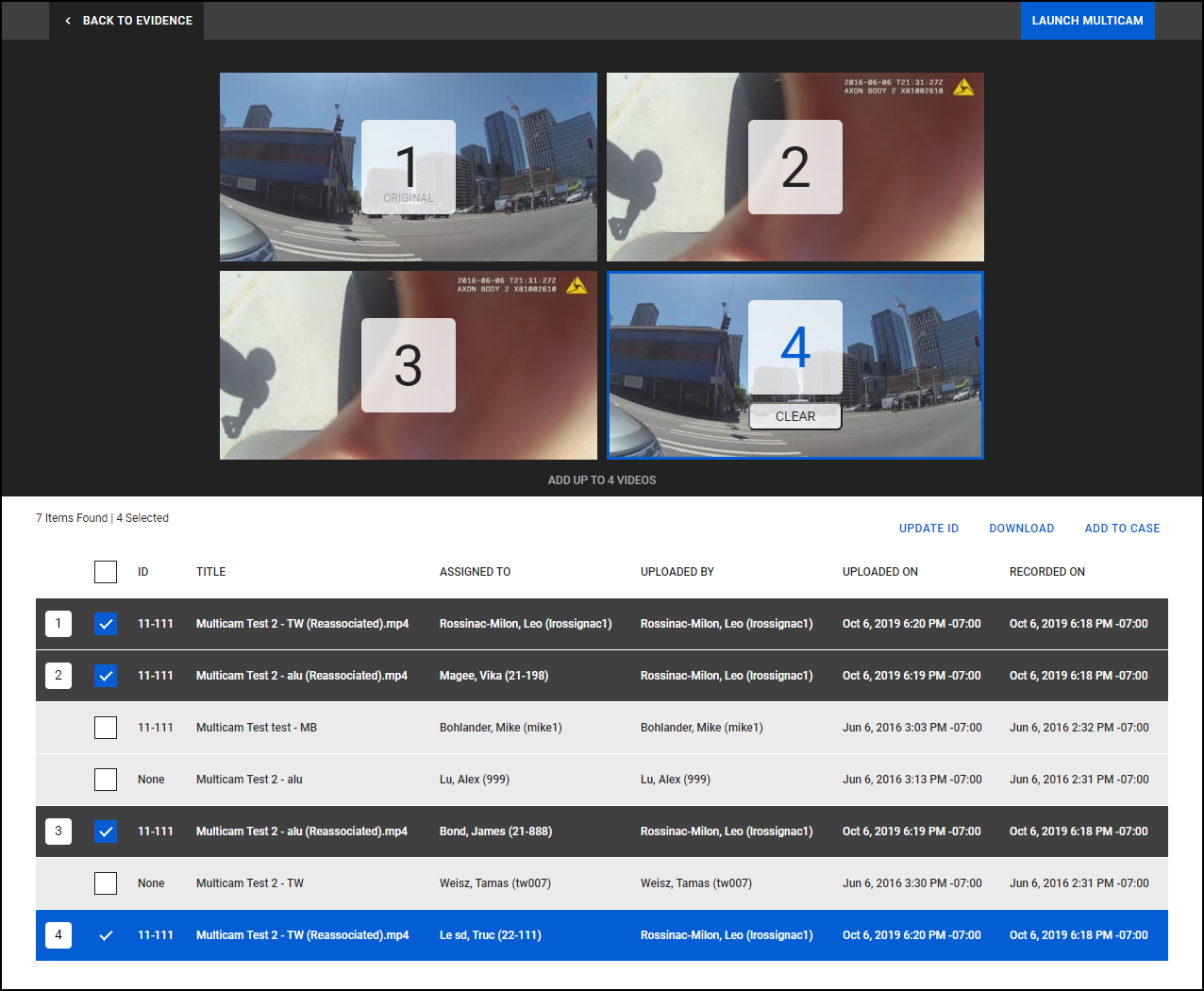Click the number 2 badge on Magee row

[x=59, y=676]
